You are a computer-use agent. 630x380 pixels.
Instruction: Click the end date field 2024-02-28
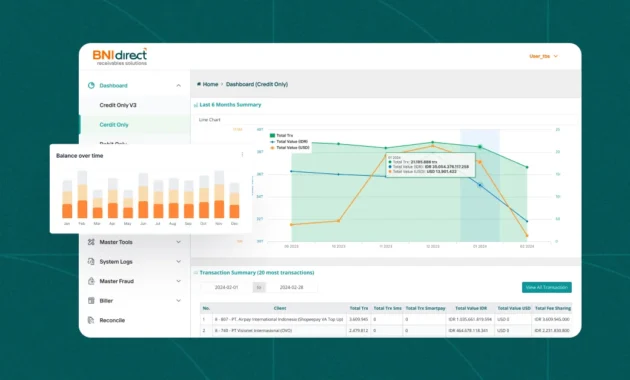pos(291,288)
